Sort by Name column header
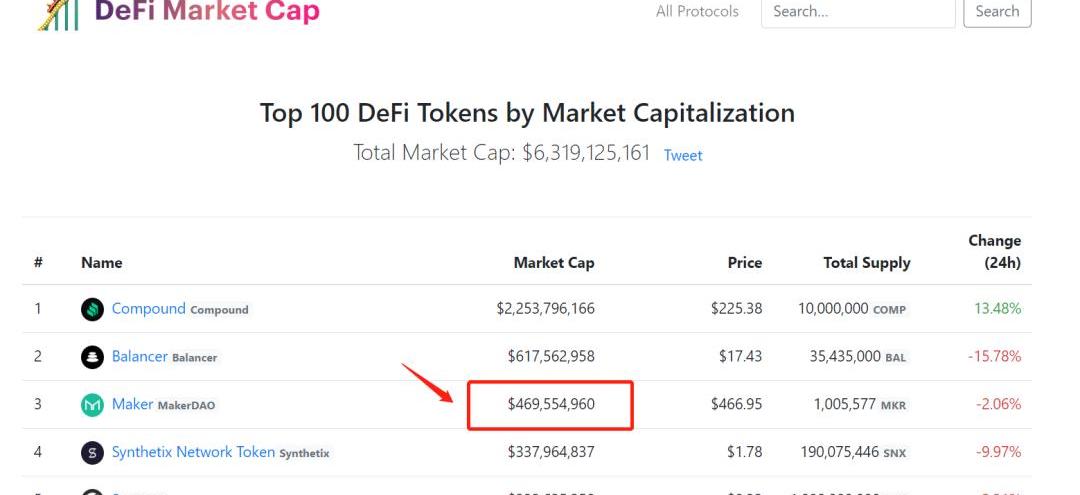This screenshot has height=495, width=1080. tap(101, 262)
